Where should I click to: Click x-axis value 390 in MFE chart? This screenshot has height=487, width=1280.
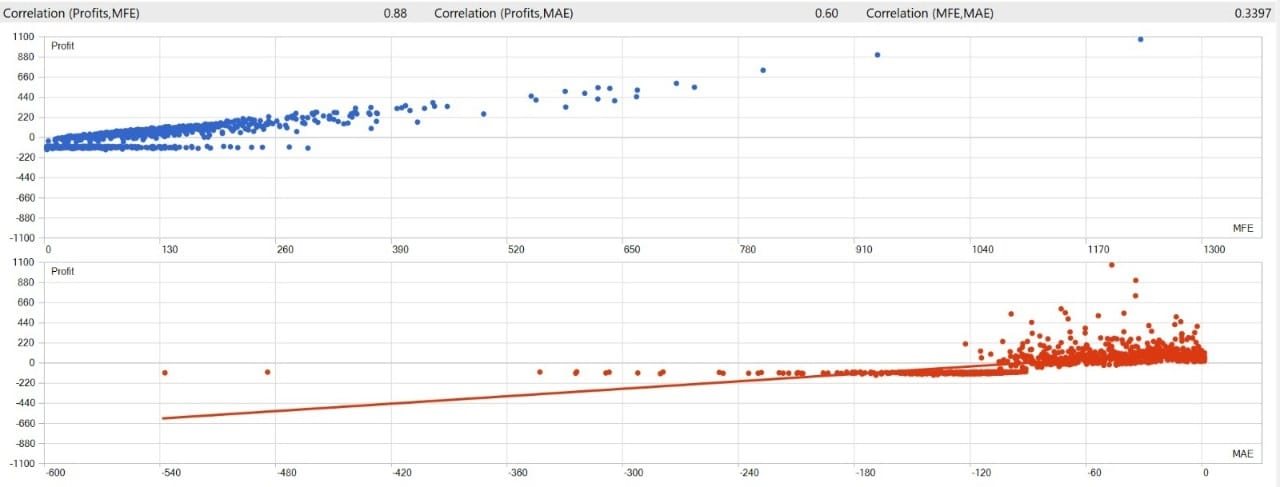pos(401,248)
